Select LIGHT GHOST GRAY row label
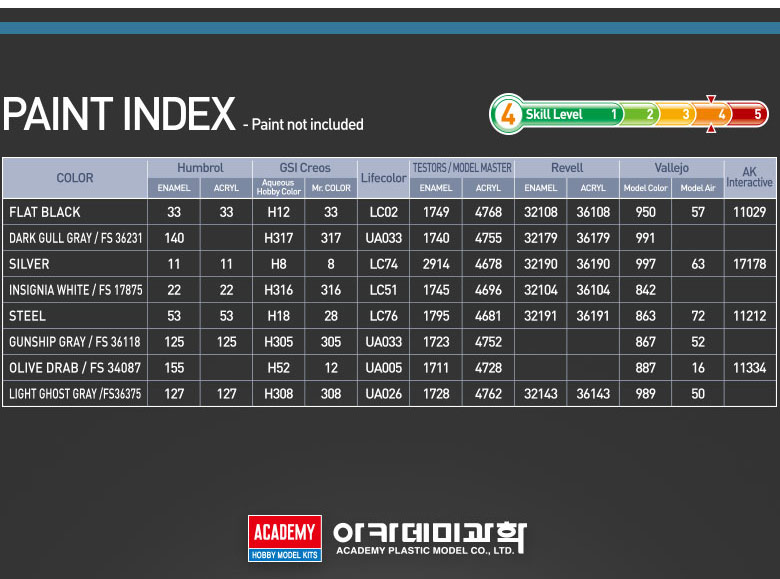This screenshot has width=780, height=579. tap(75, 394)
